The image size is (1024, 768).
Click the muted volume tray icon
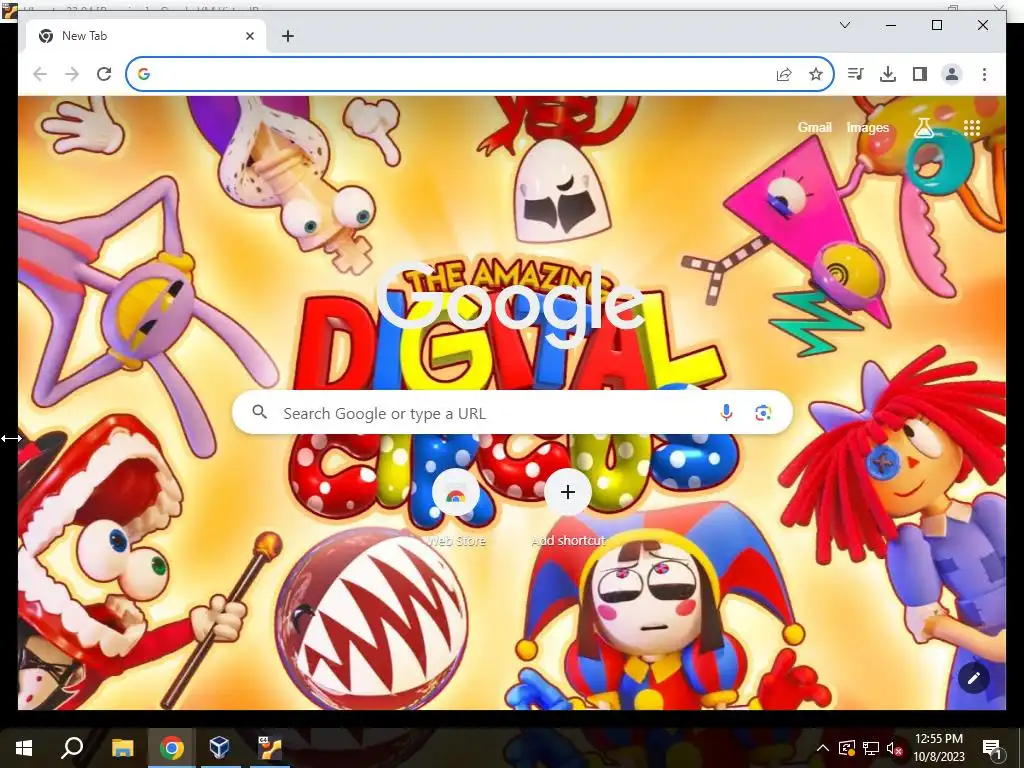point(894,748)
